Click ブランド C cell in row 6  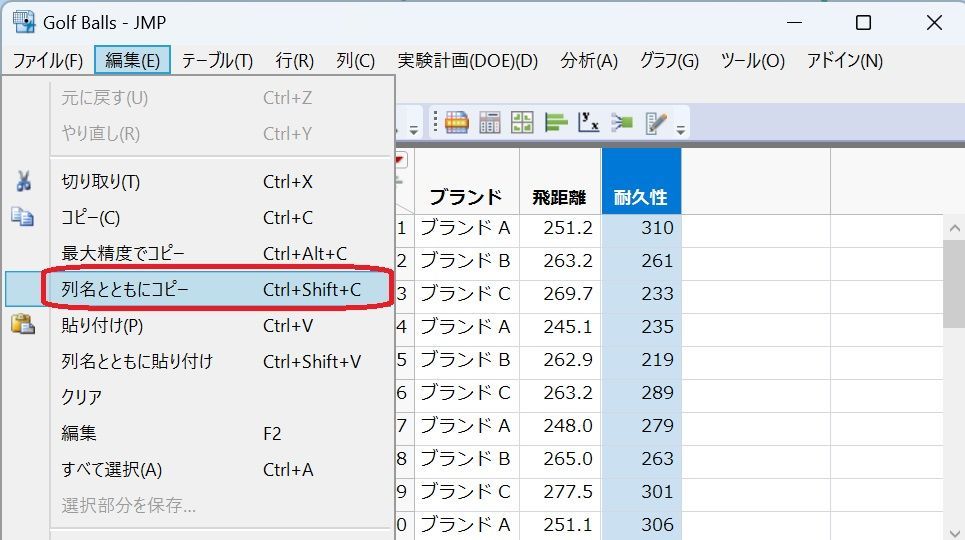pyautogui.click(x=466, y=393)
